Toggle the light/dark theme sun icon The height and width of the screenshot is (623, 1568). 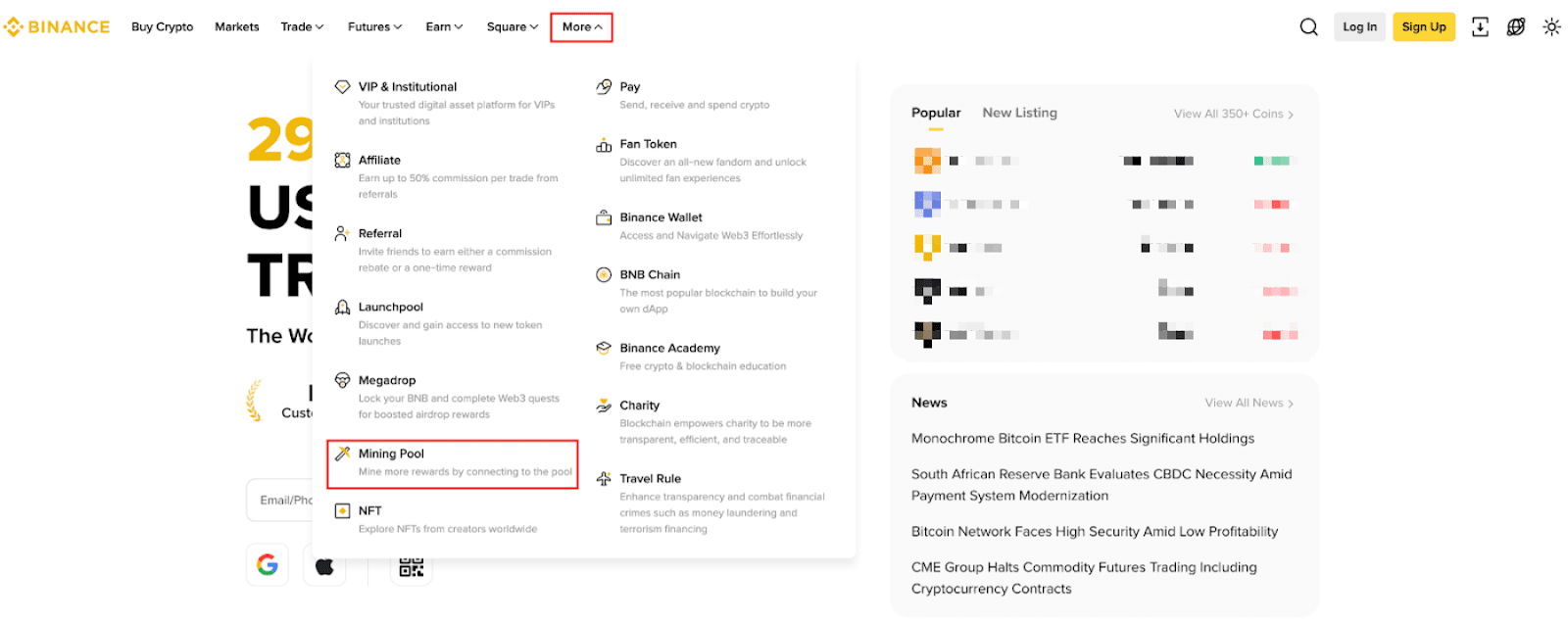(1551, 27)
